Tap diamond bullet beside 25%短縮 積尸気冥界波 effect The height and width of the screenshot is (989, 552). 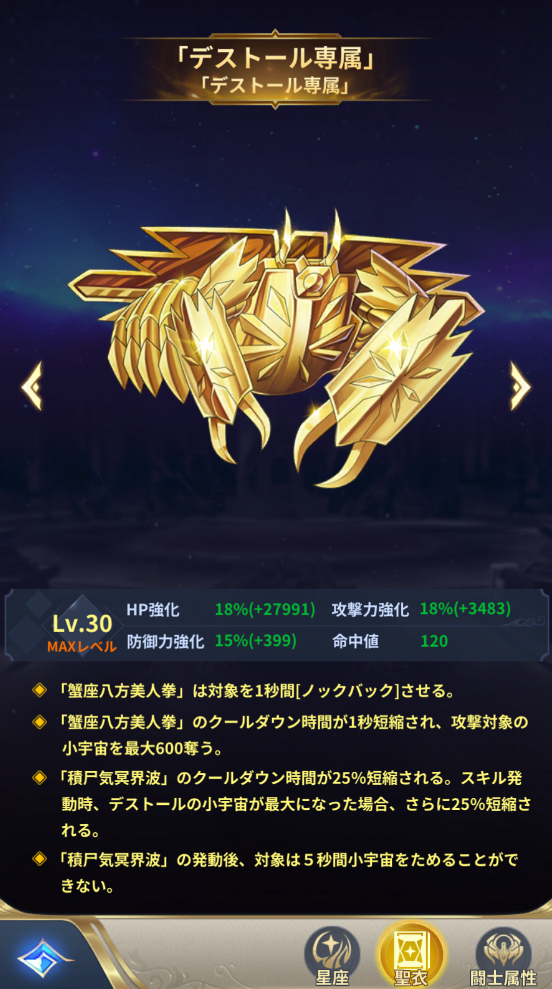click(39, 775)
